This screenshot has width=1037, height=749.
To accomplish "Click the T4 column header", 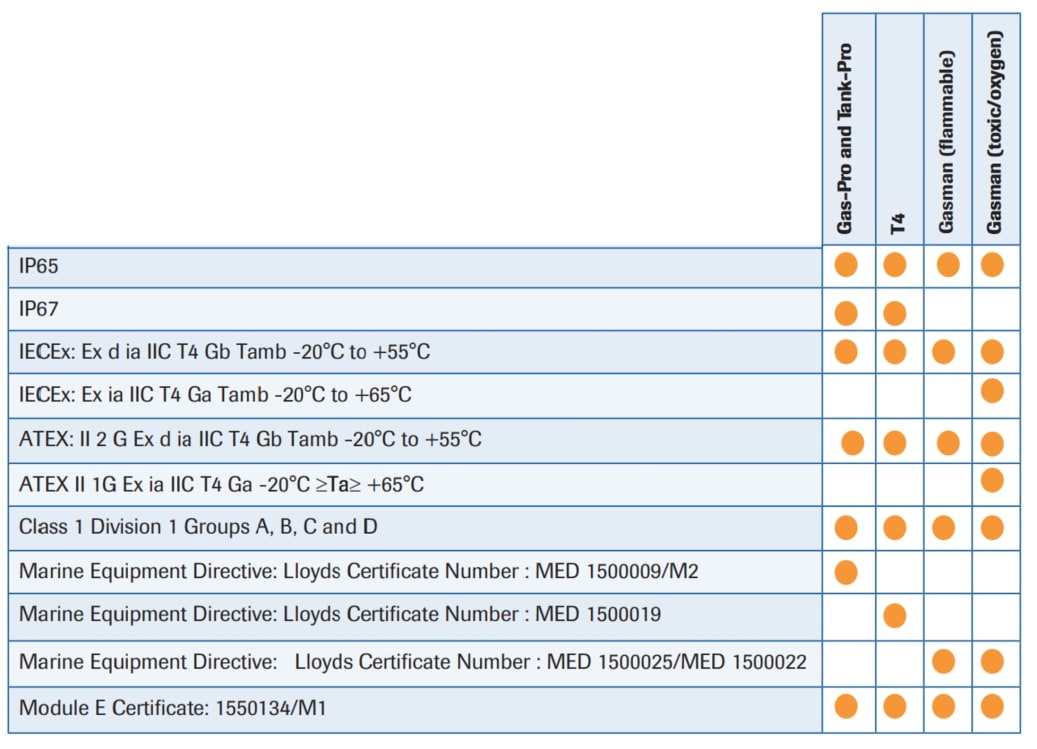I will coord(897,223).
